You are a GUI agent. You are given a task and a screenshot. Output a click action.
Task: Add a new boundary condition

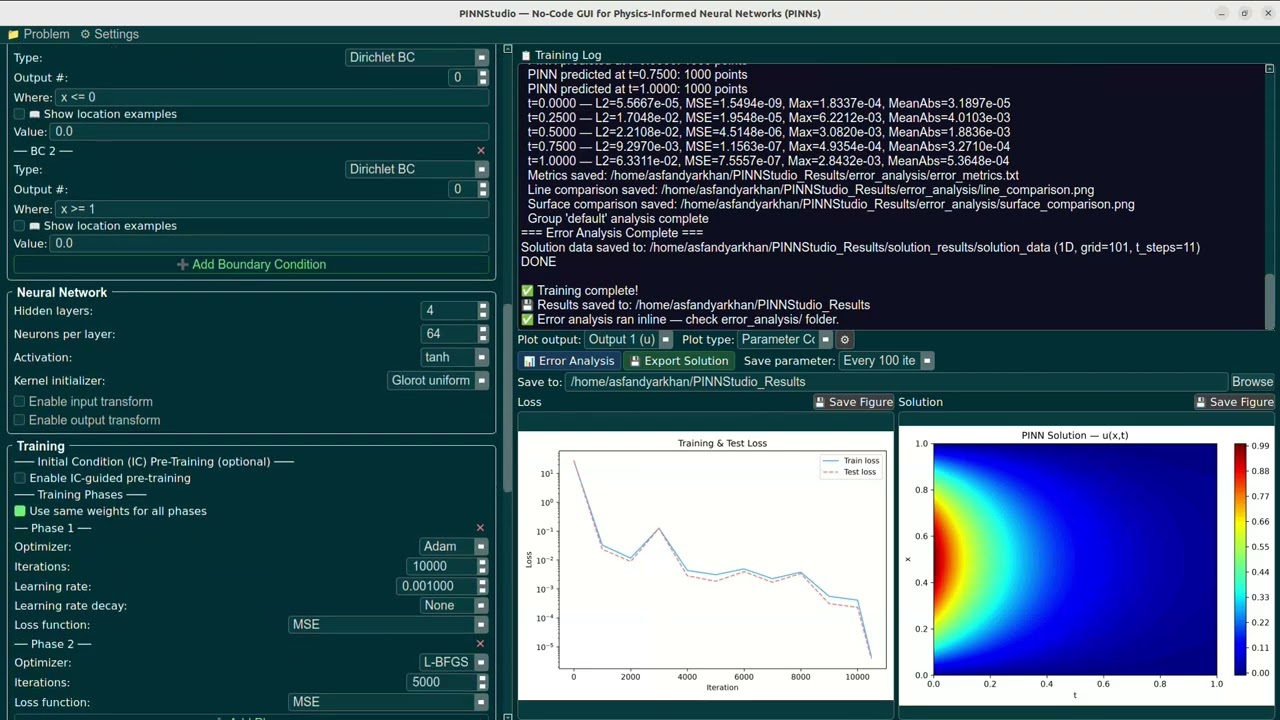click(251, 265)
